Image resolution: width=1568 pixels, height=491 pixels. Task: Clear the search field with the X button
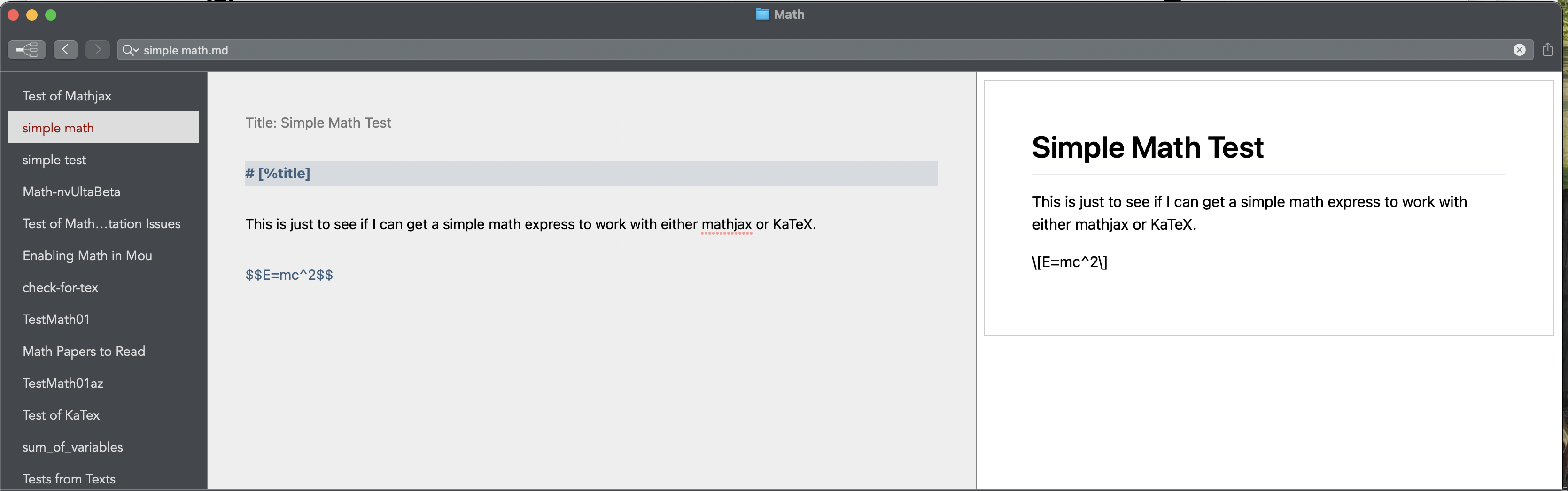coord(1519,50)
